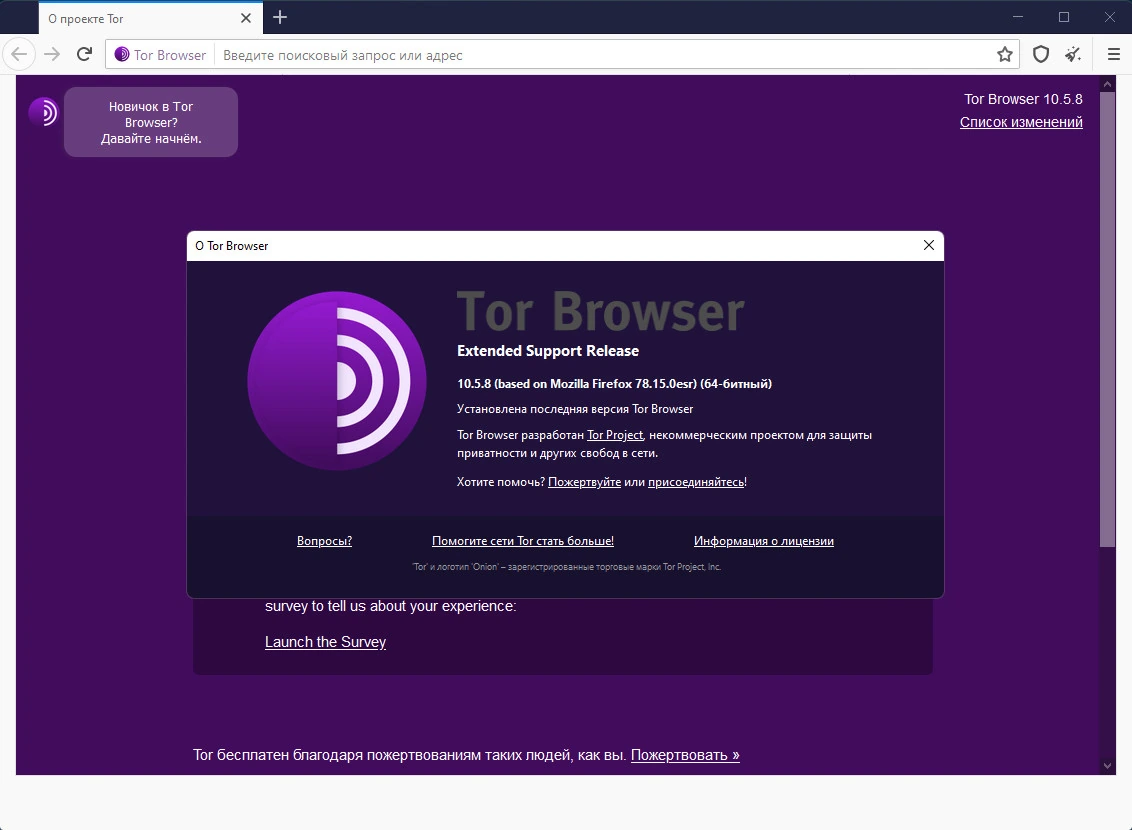The width and height of the screenshot is (1132, 830).
Task: Click the New Identity broom icon
Action: click(1073, 54)
